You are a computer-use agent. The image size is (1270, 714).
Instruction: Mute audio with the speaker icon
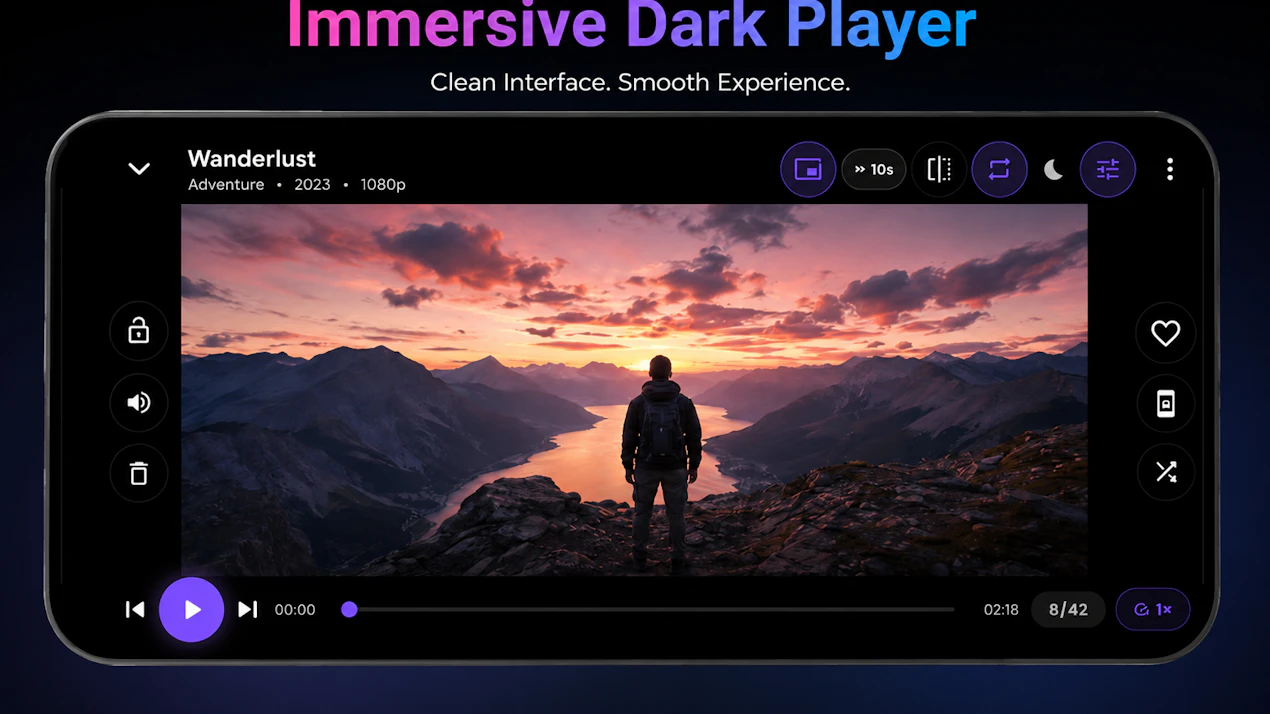point(139,402)
